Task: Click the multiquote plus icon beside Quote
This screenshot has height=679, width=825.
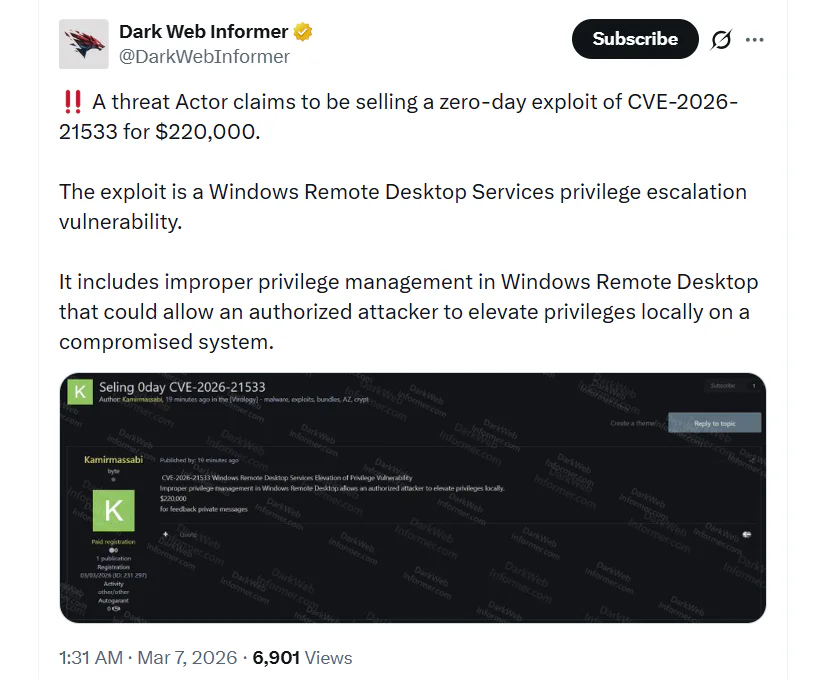Action: coord(165,532)
